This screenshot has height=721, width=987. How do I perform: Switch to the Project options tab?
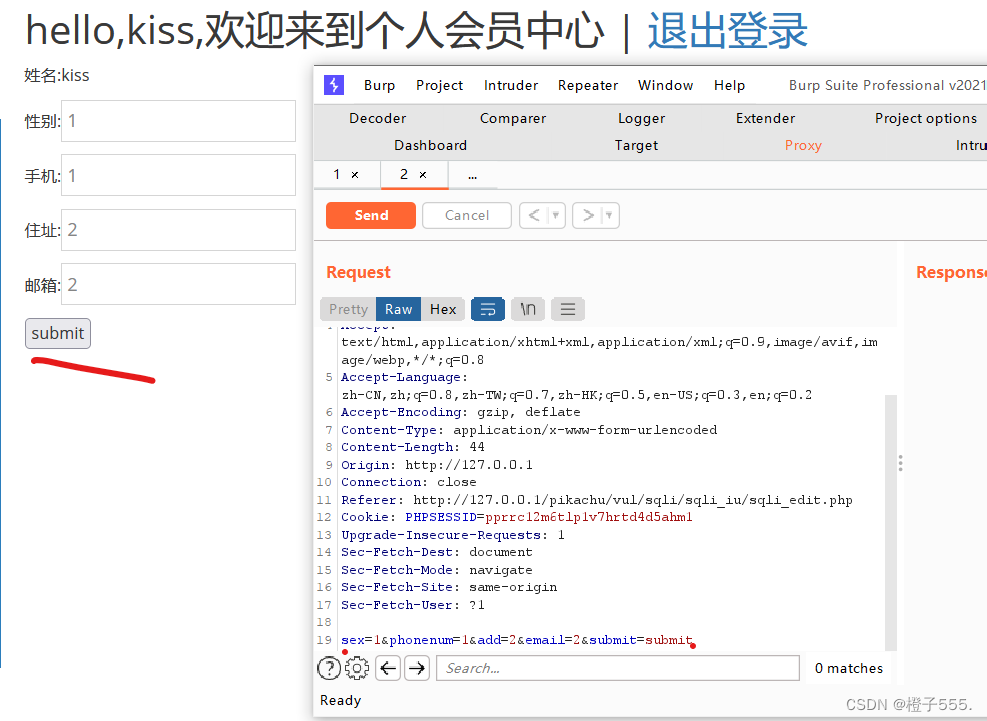coord(926,118)
